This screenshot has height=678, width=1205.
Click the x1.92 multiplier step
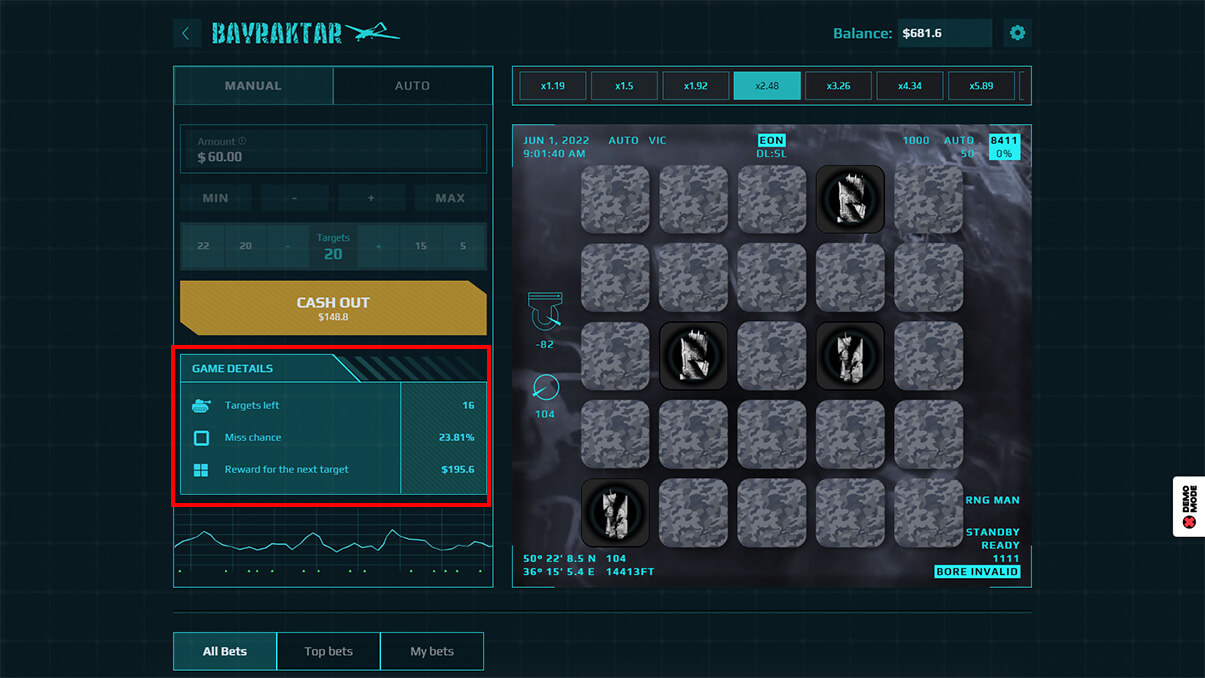coord(696,86)
